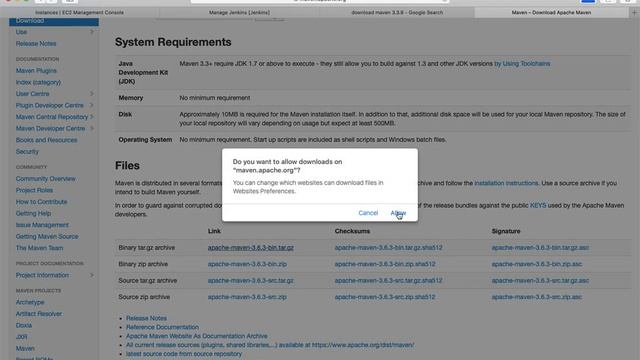The width and height of the screenshot is (640, 360).
Task: Follow the by Using Toolchains link
Action: [522, 64]
